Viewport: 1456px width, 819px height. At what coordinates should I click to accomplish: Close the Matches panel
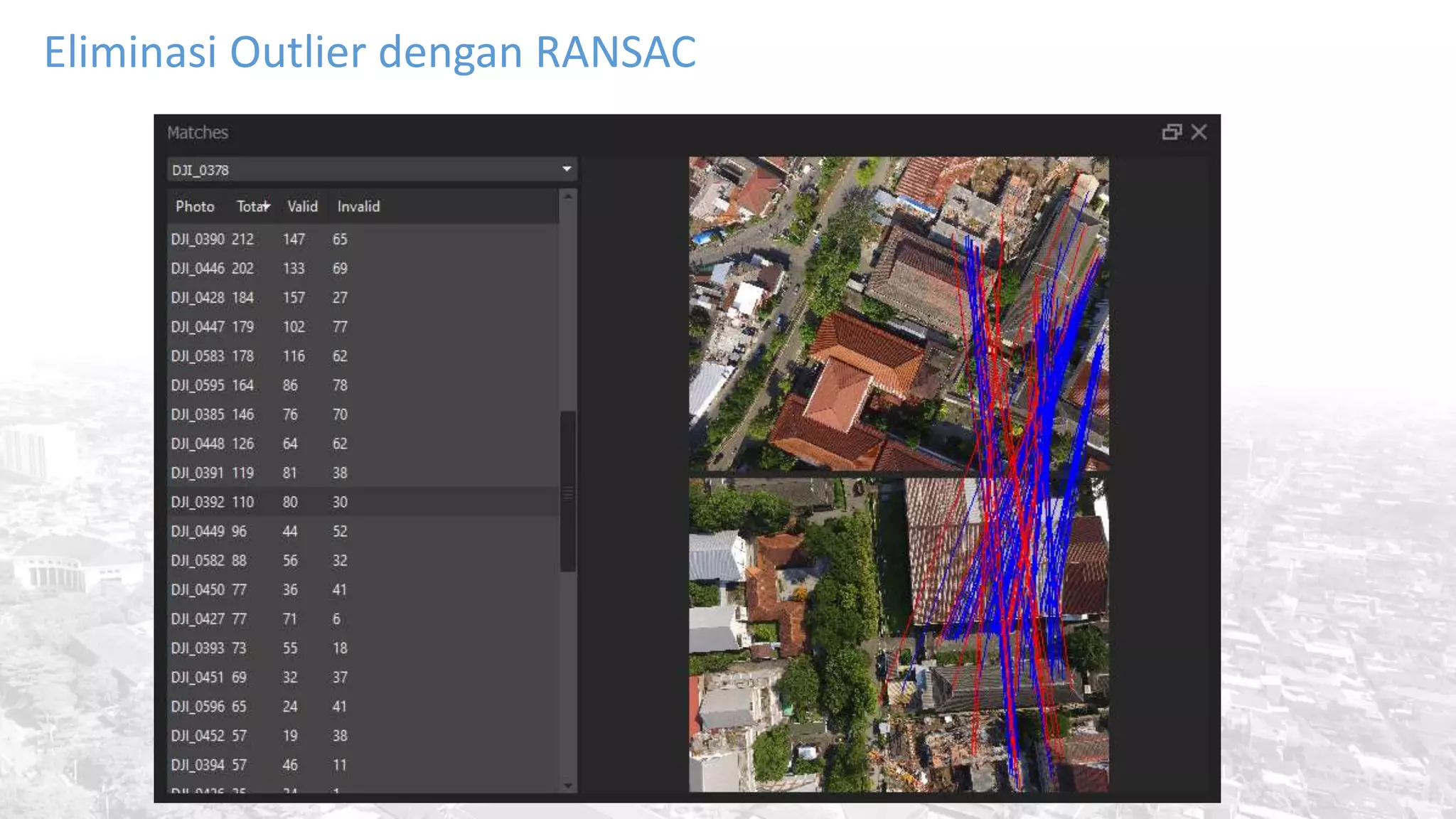[1199, 132]
